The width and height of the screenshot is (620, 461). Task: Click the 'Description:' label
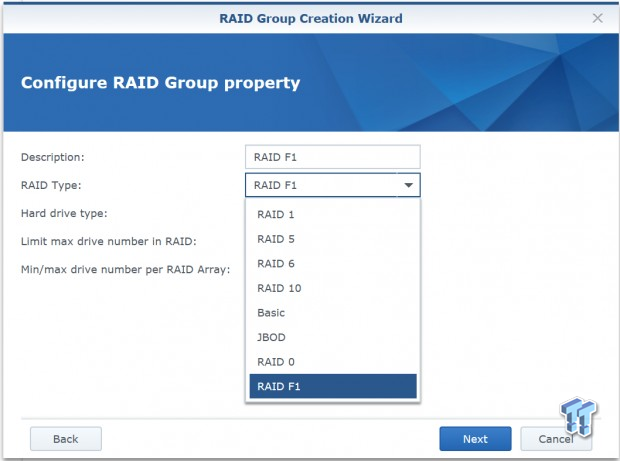(x=53, y=157)
